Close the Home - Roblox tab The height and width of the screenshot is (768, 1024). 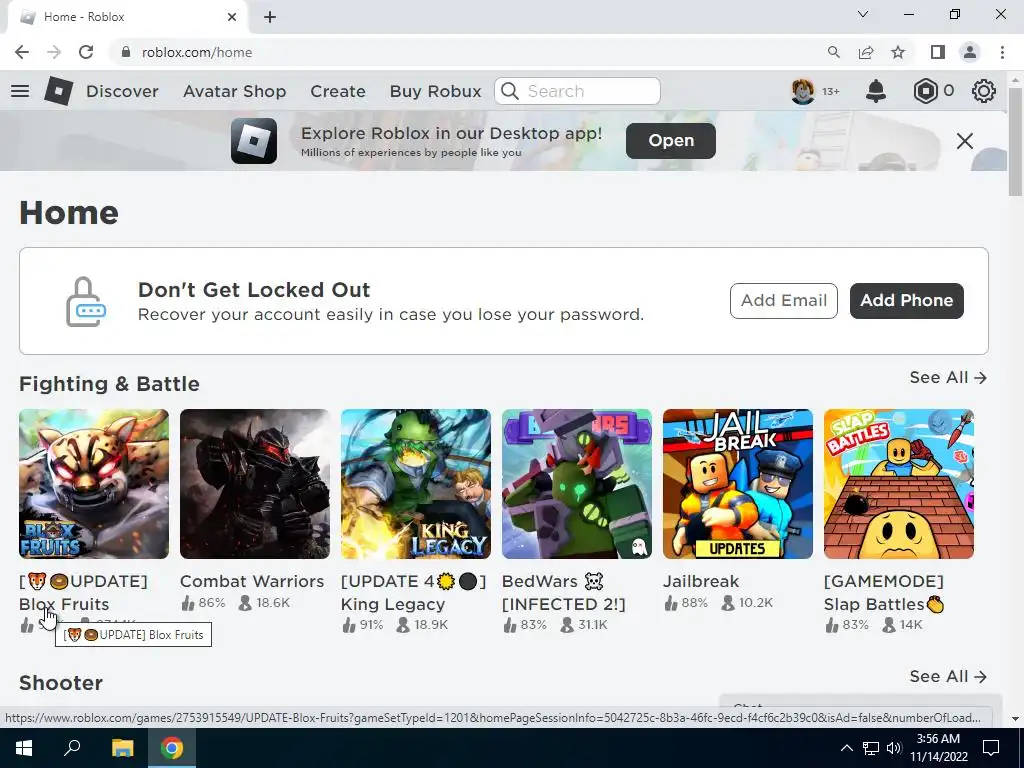(232, 17)
